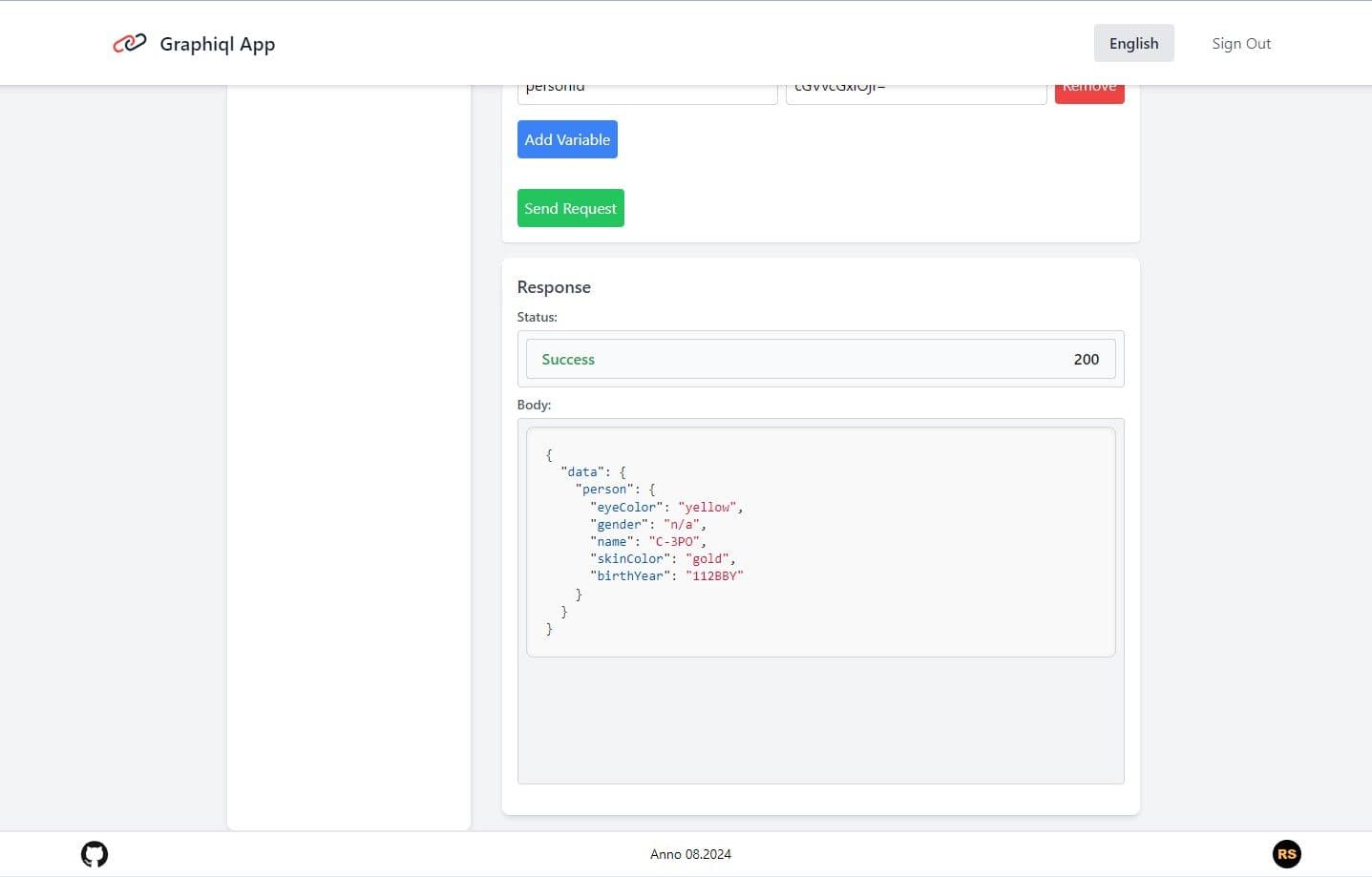This screenshot has width=1372, height=877.
Task: Click the green Success status text
Action: tap(567, 360)
